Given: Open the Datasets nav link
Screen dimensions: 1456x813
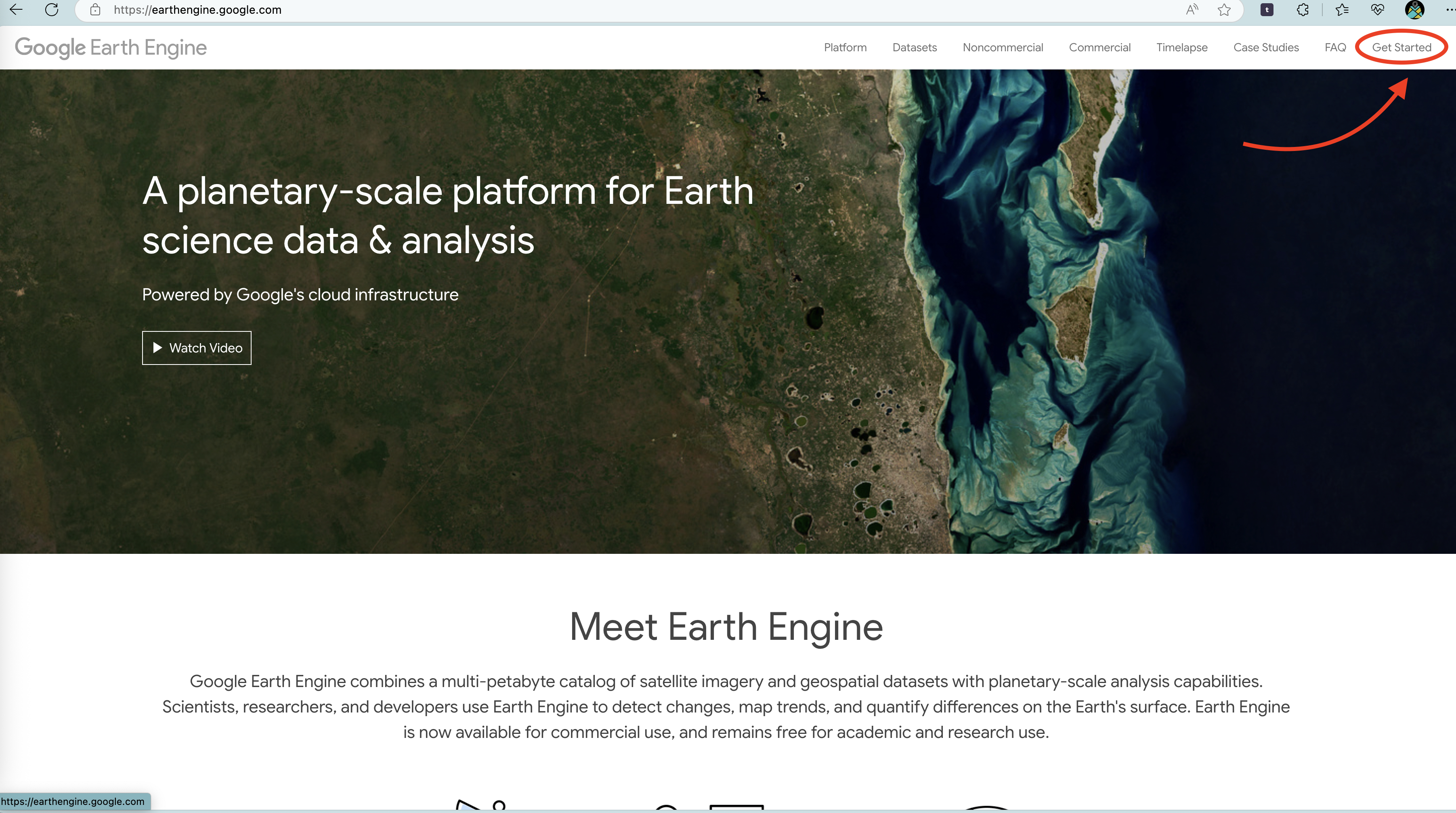Looking at the screenshot, I should pos(915,48).
